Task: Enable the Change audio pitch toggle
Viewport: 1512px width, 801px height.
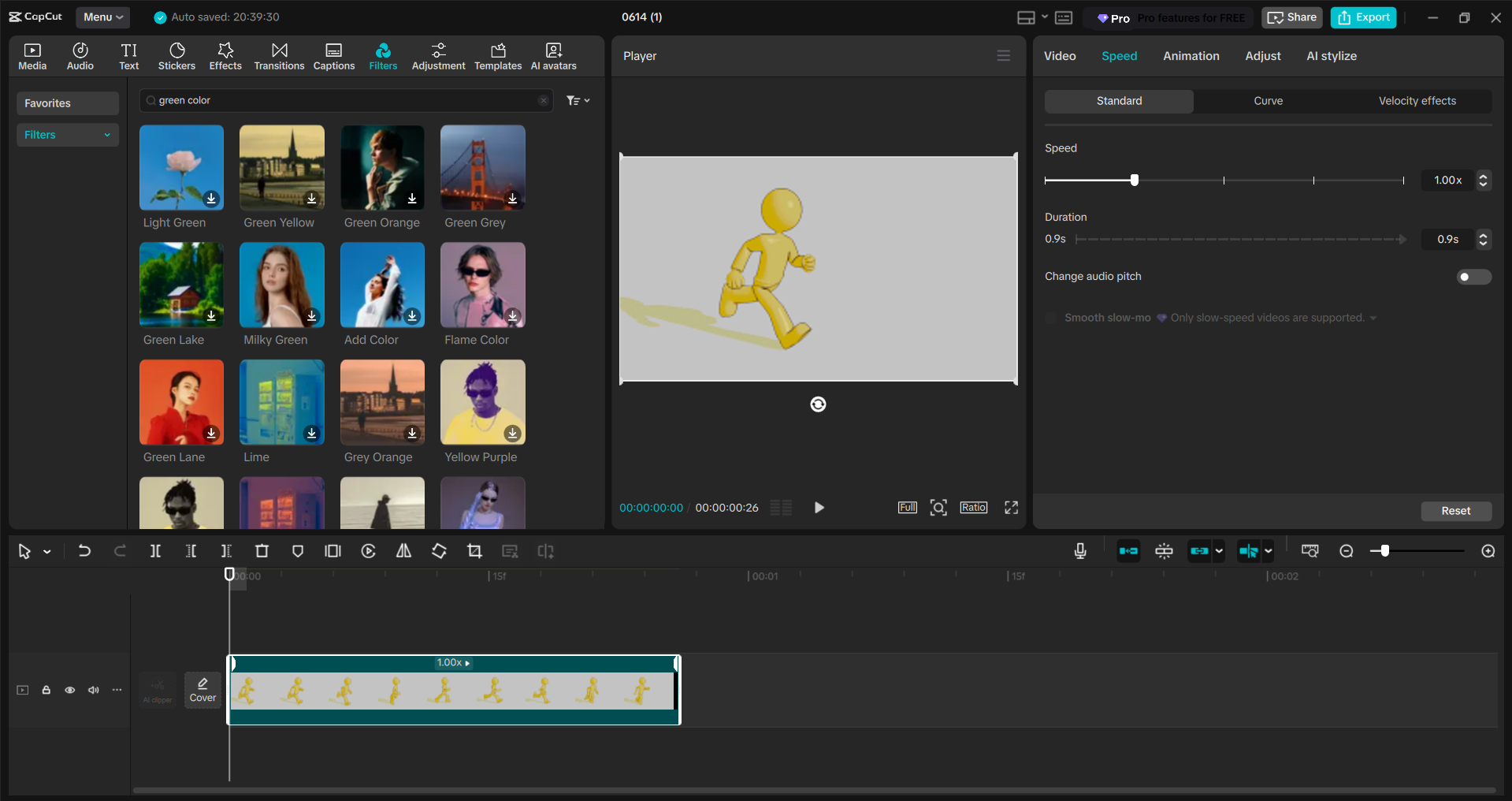Action: point(1473,277)
